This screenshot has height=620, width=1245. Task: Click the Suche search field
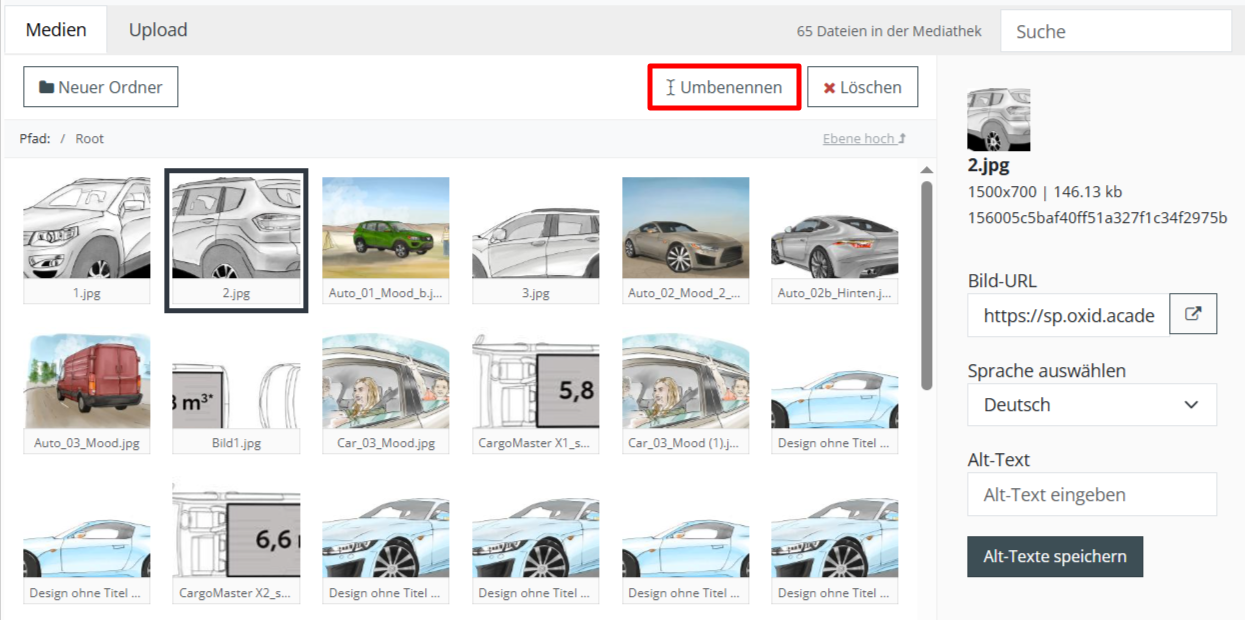1115,31
